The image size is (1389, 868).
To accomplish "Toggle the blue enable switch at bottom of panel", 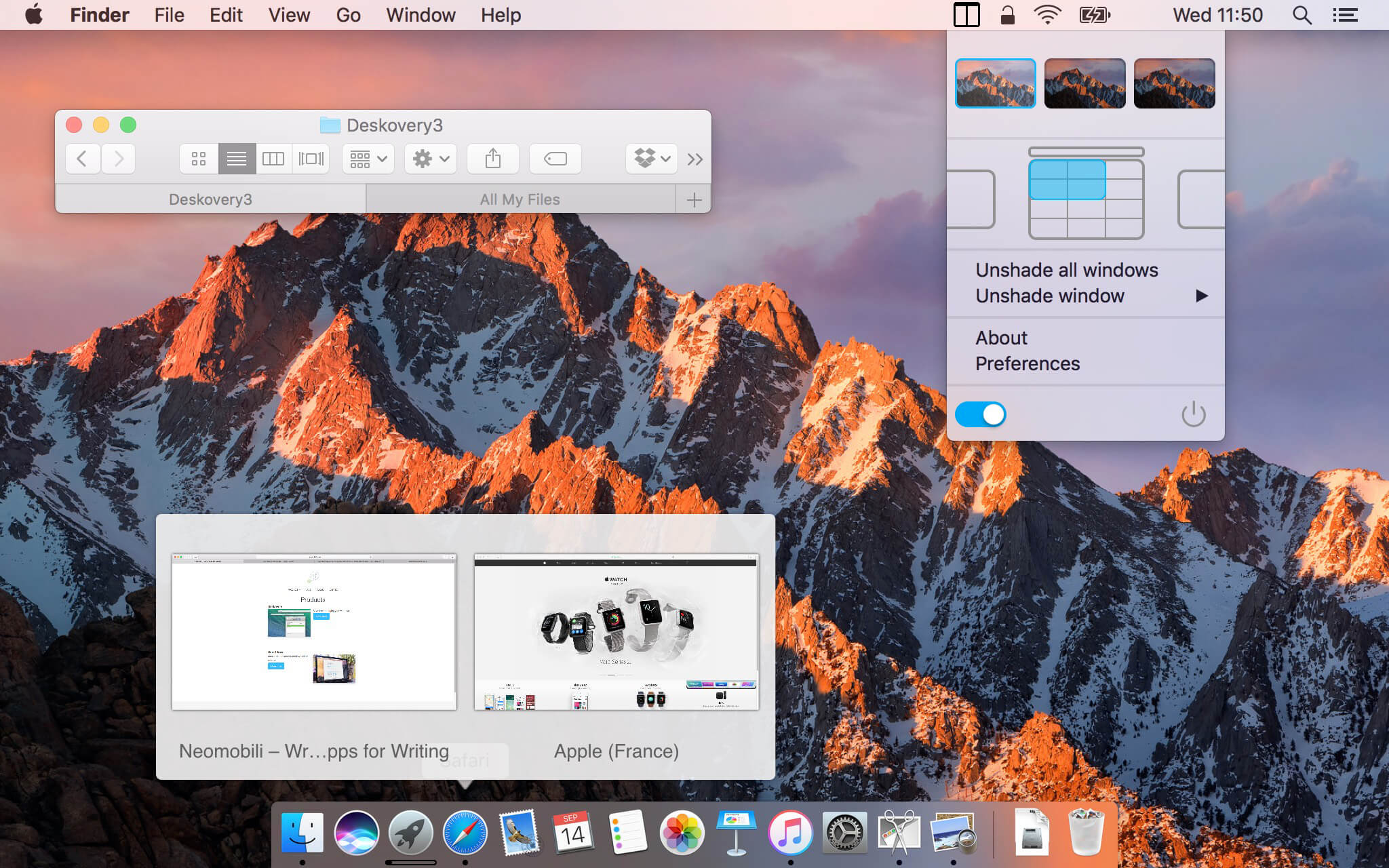I will 981,414.
